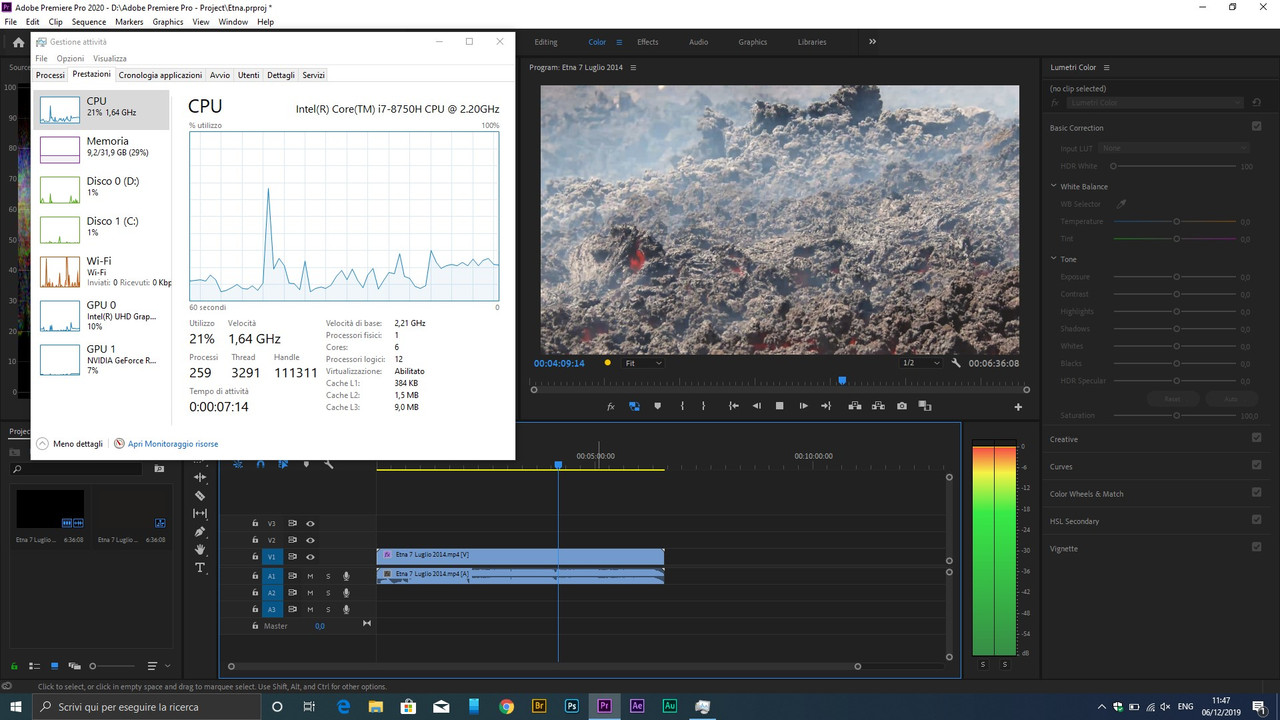Add a marker in Program monitor
1280x720 pixels.
[657, 406]
